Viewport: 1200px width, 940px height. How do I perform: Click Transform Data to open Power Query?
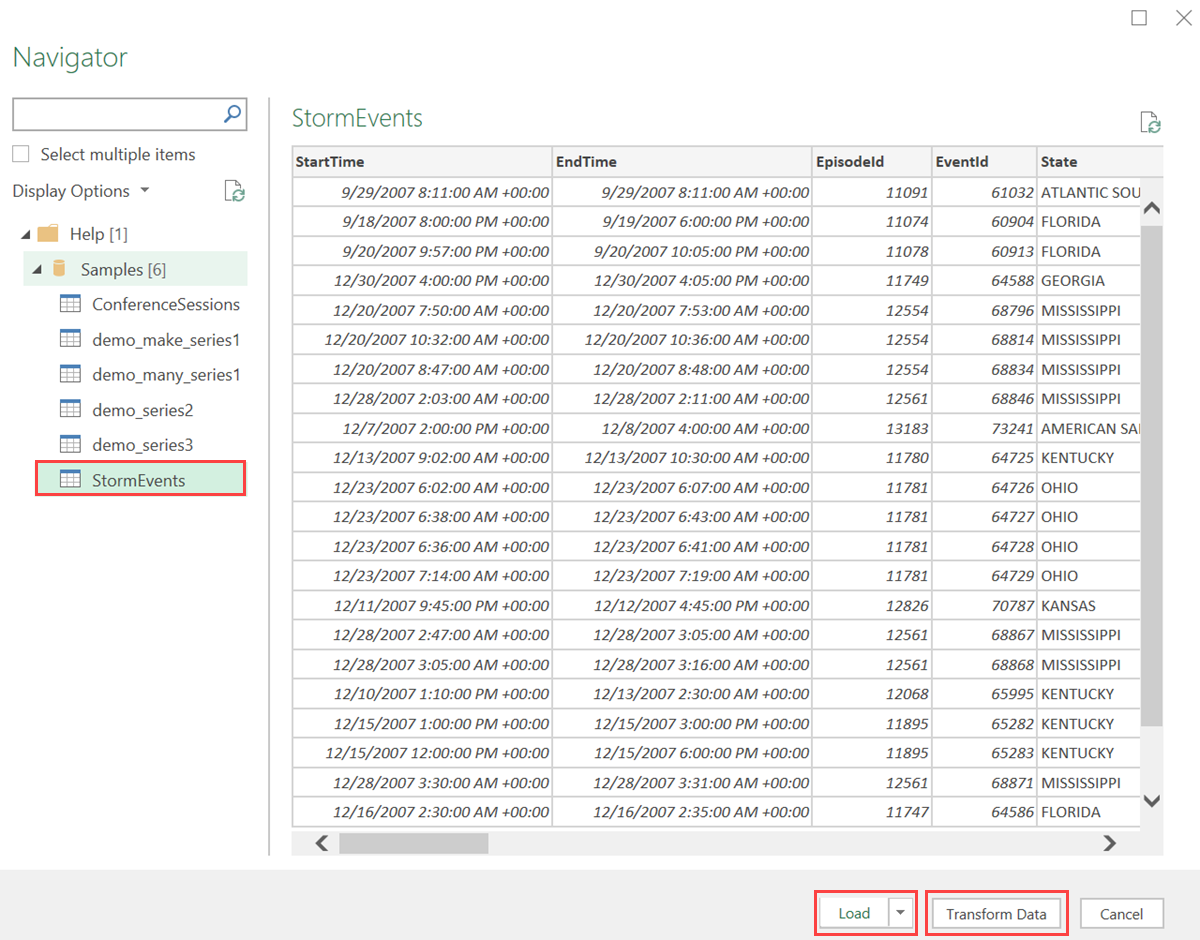(996, 913)
